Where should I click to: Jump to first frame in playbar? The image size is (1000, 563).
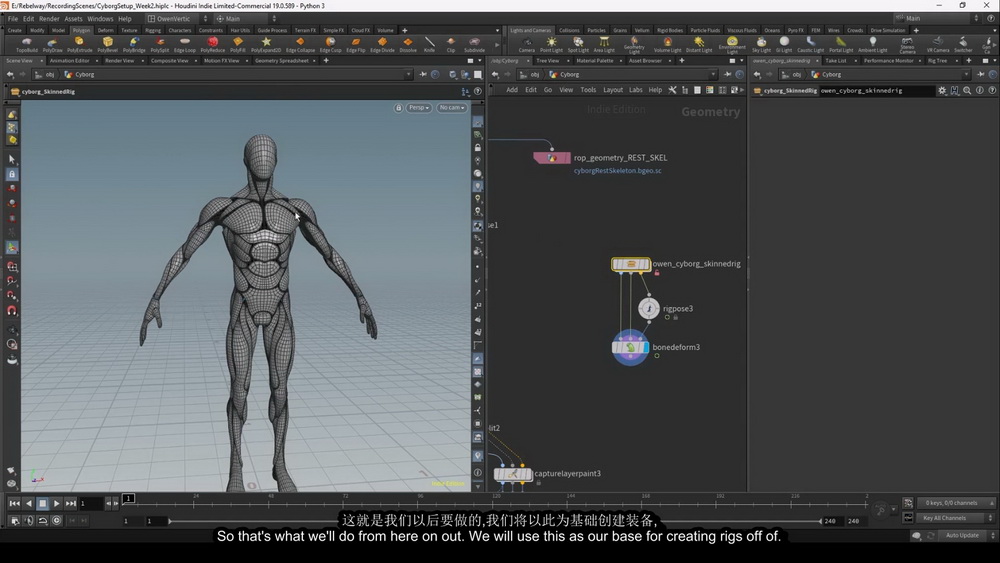coord(14,503)
